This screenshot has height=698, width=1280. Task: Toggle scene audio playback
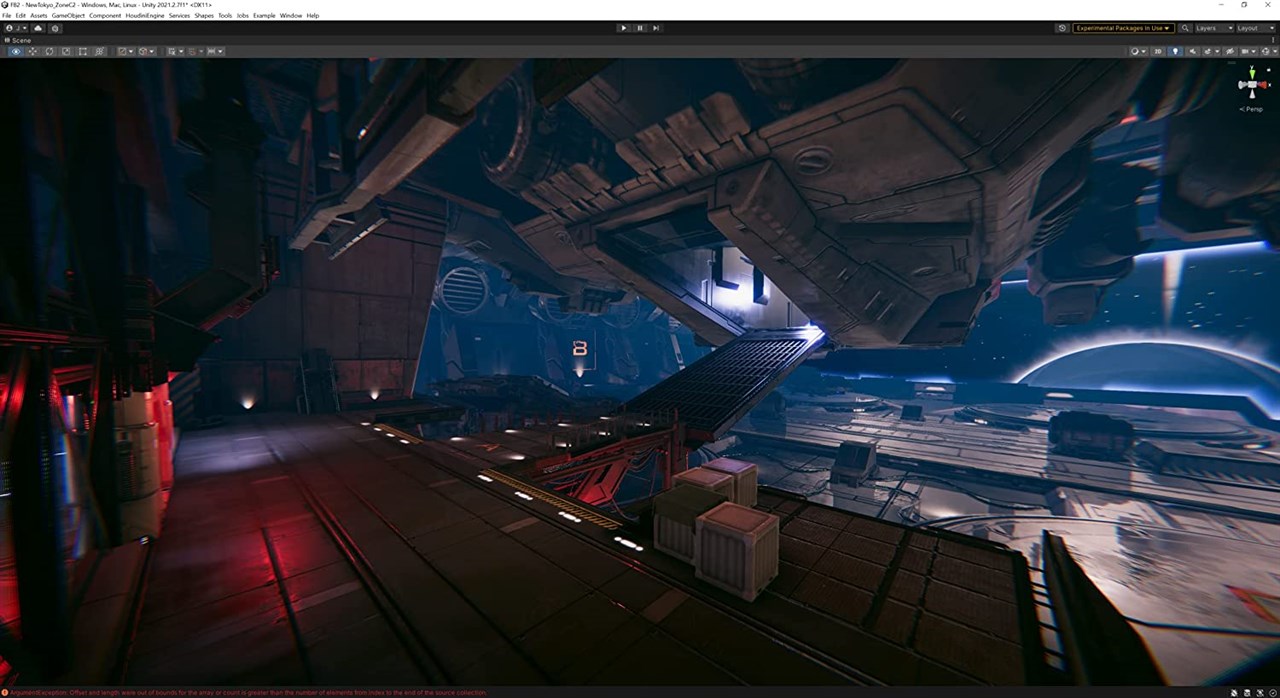coord(1192,51)
